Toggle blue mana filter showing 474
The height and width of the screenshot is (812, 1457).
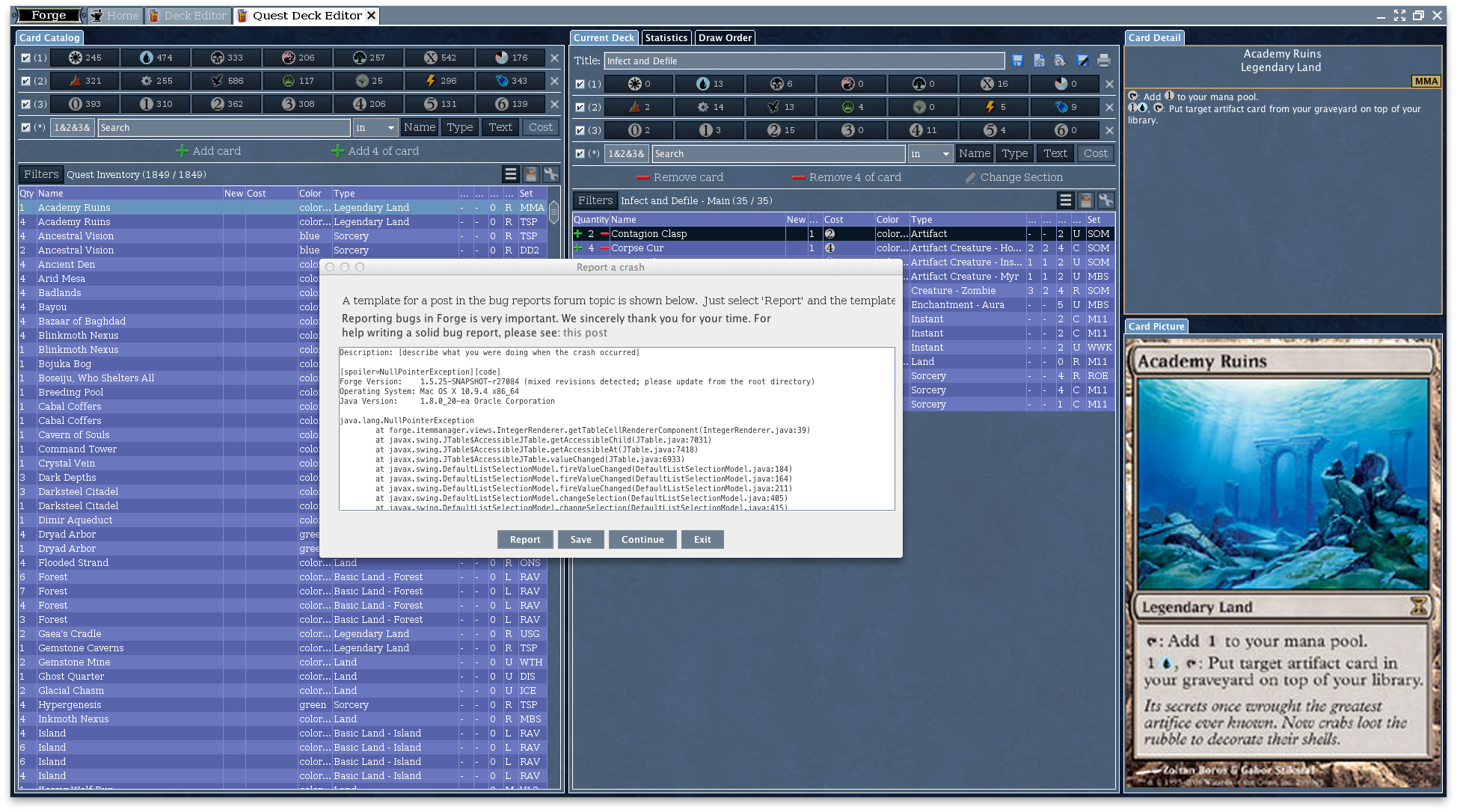coord(156,58)
